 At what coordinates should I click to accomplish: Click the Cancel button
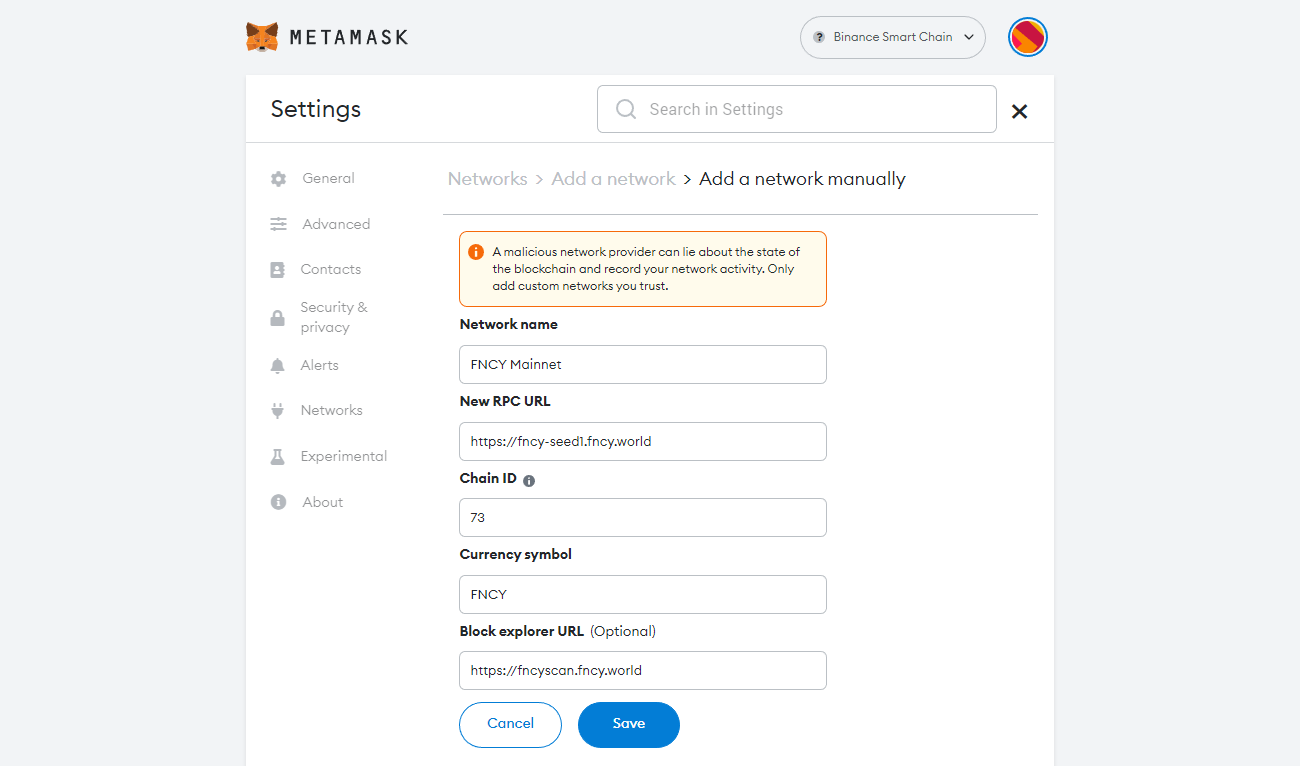[510, 724]
